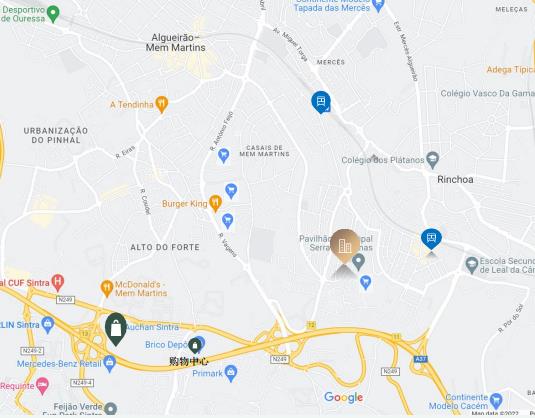Click the train station marker near Mercês
The width and height of the screenshot is (535, 418).
321,102
